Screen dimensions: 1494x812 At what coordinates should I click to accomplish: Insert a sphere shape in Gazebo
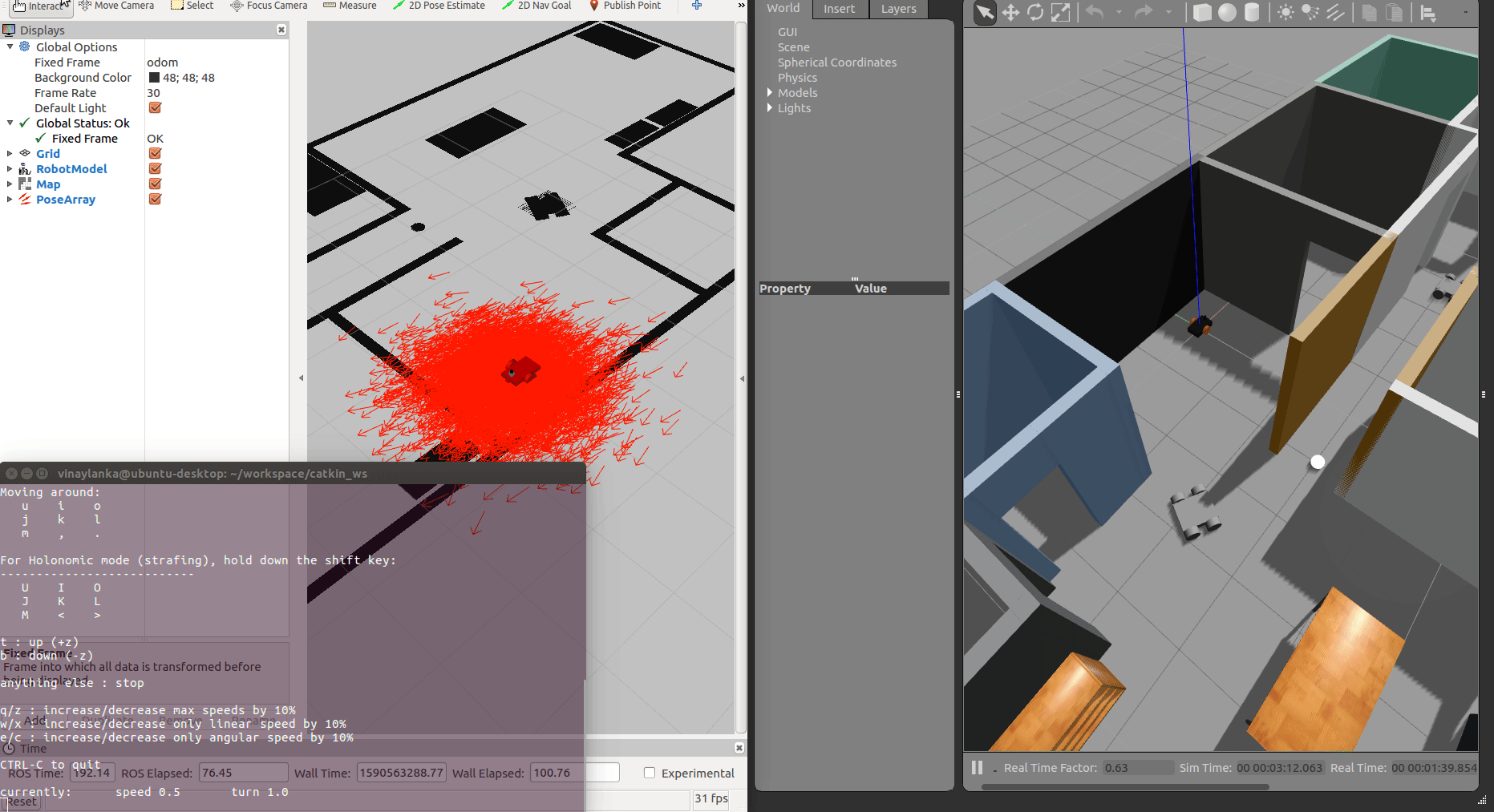pos(1227,13)
